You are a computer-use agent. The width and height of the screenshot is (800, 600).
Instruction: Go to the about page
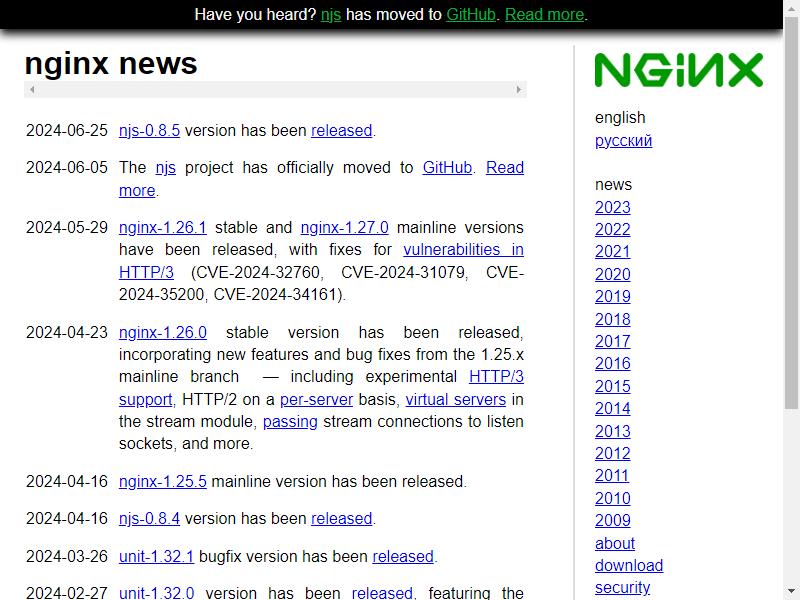click(x=615, y=543)
